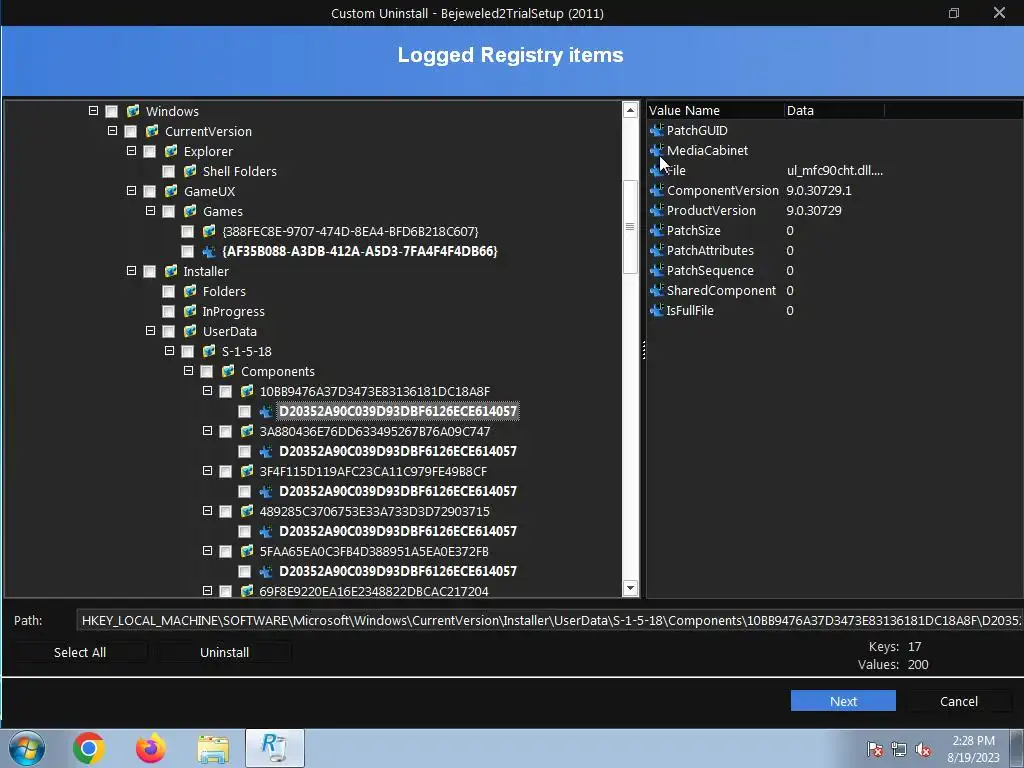Click the key icon beside InProgress

click(190, 312)
